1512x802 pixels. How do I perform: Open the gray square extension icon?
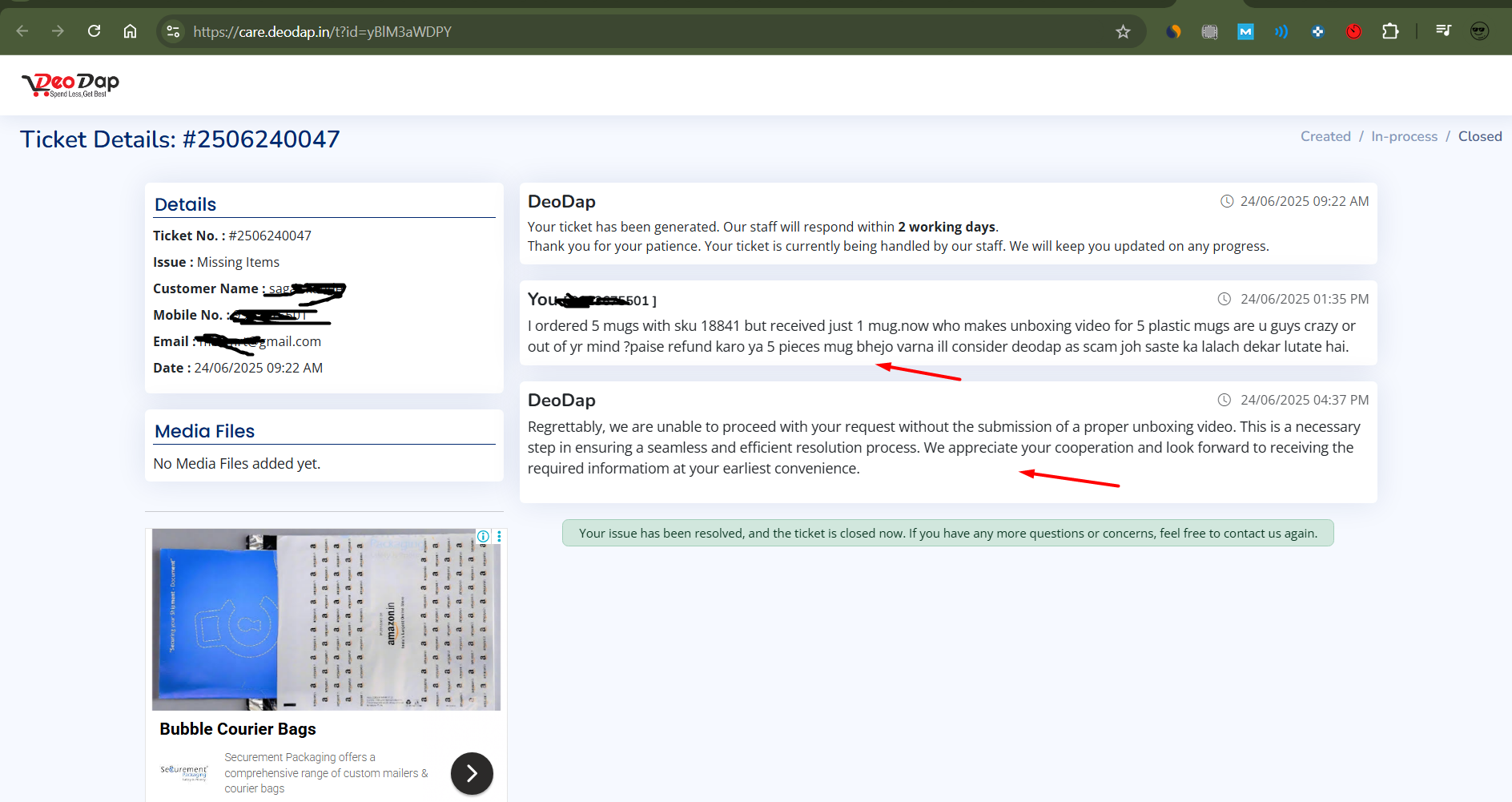coord(1209,31)
